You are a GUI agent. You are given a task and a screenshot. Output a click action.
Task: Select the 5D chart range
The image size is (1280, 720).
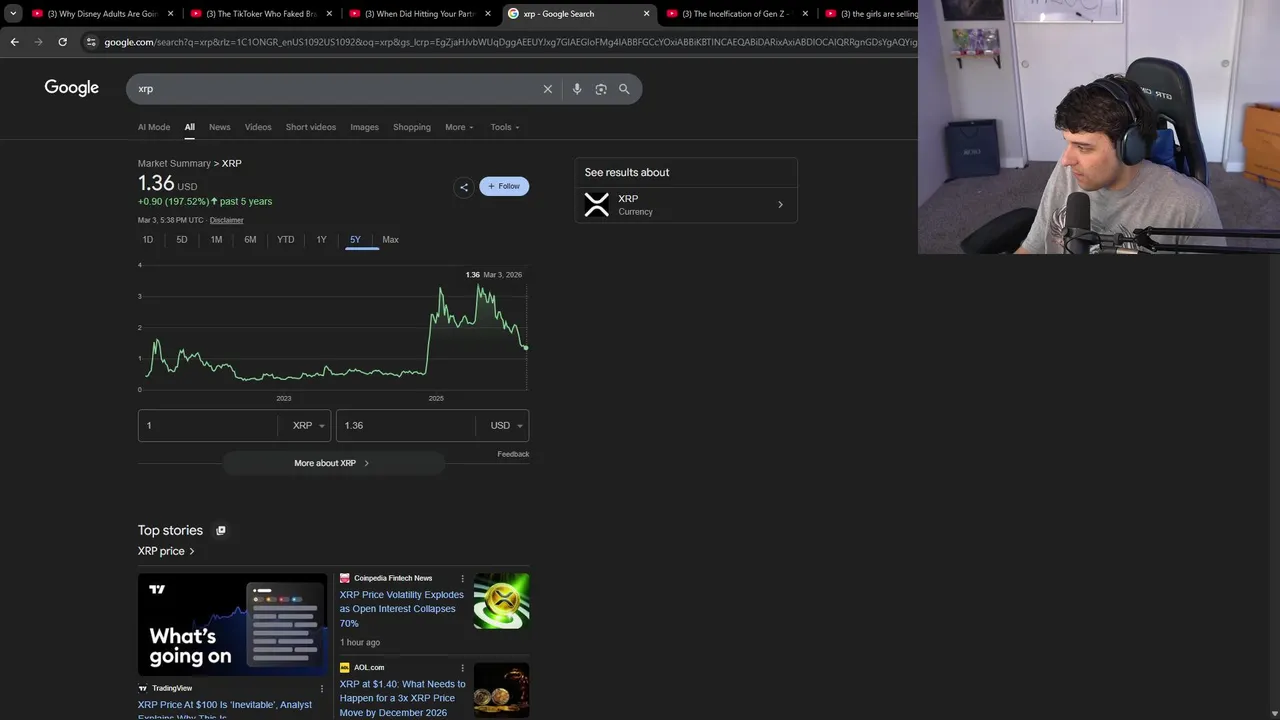coord(182,240)
